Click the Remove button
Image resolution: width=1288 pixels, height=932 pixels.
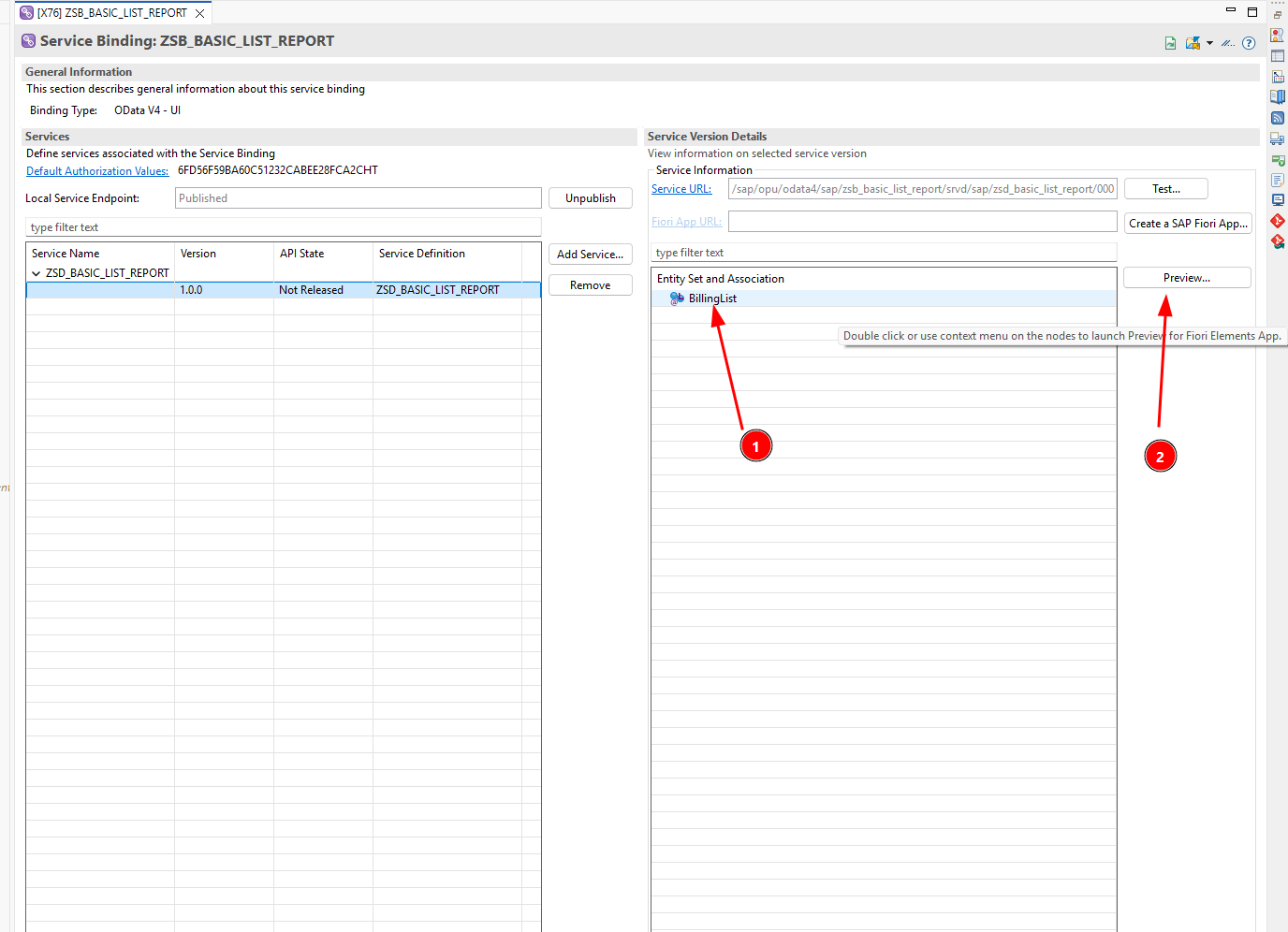tap(591, 285)
